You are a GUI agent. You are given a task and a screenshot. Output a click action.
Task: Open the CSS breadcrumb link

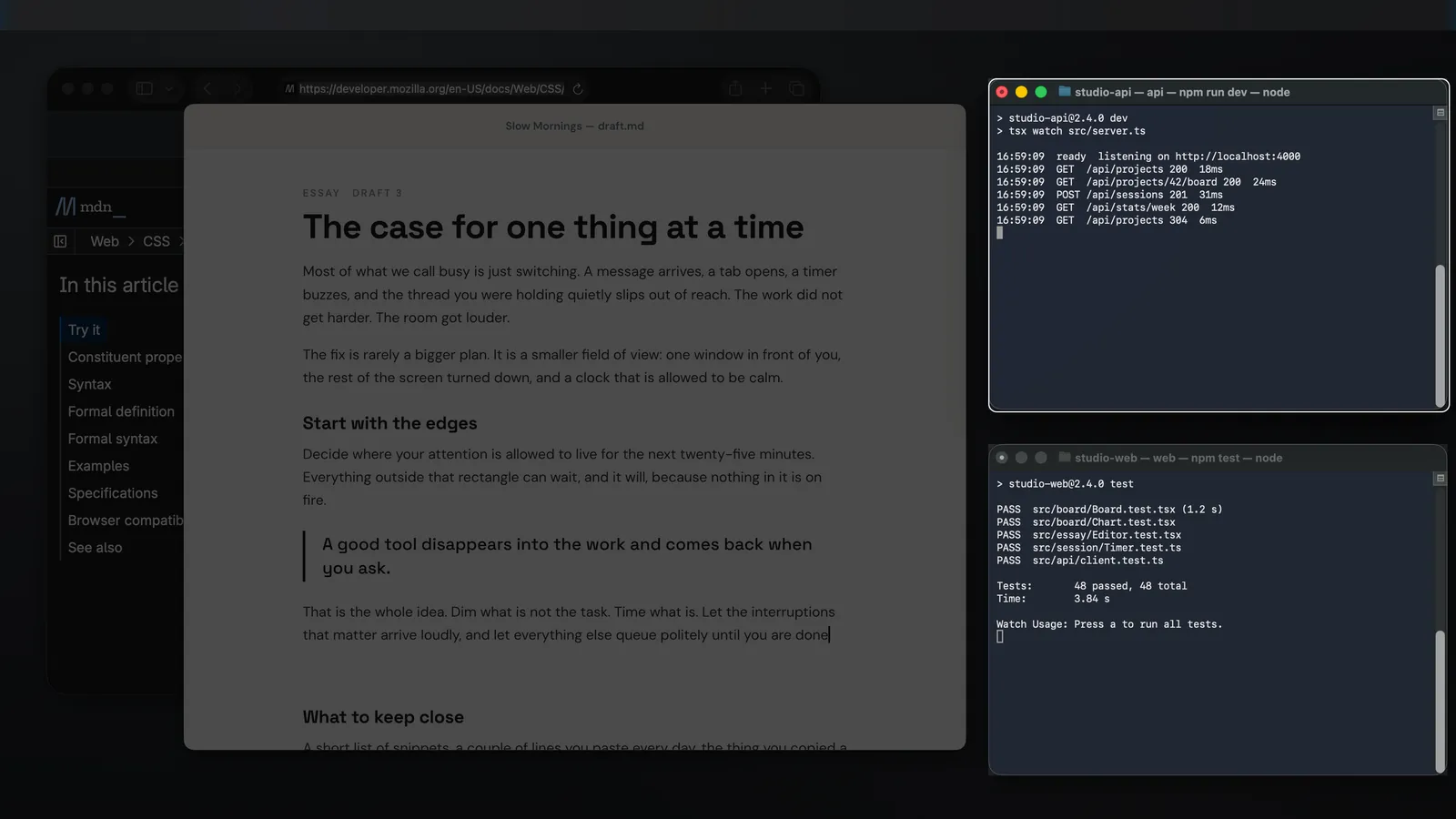pos(157,241)
